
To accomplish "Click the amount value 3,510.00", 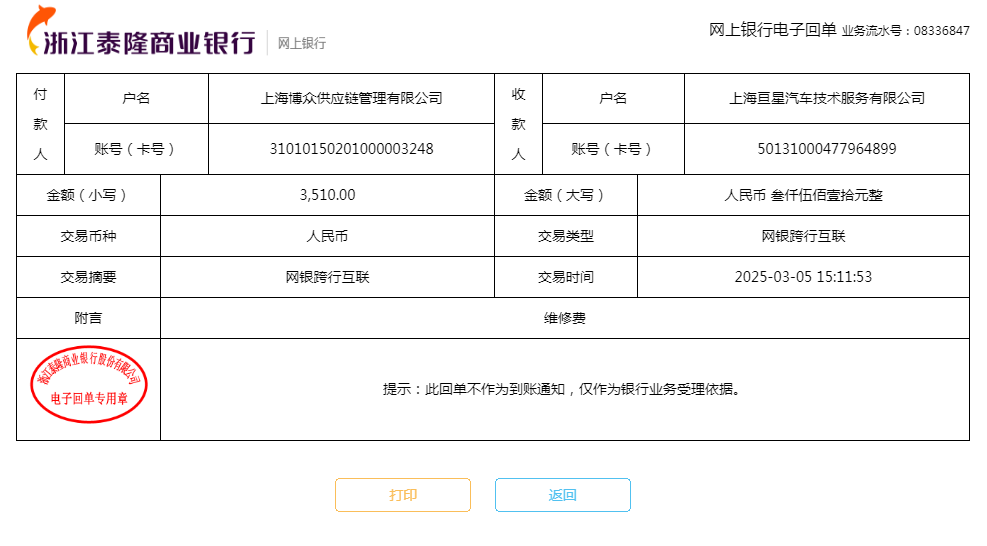I will 327,195.
